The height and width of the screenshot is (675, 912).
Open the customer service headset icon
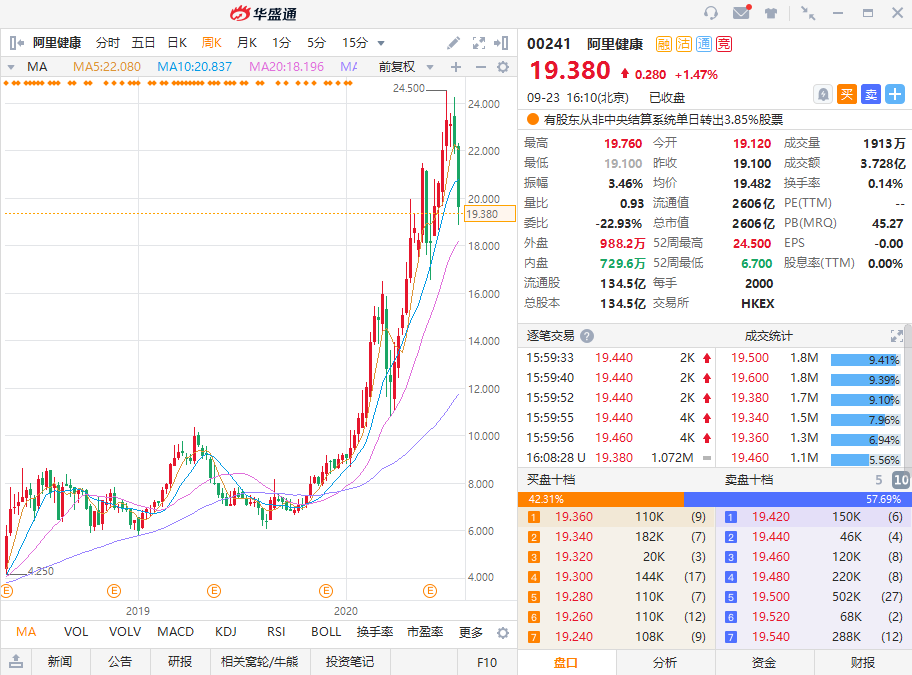(x=711, y=13)
